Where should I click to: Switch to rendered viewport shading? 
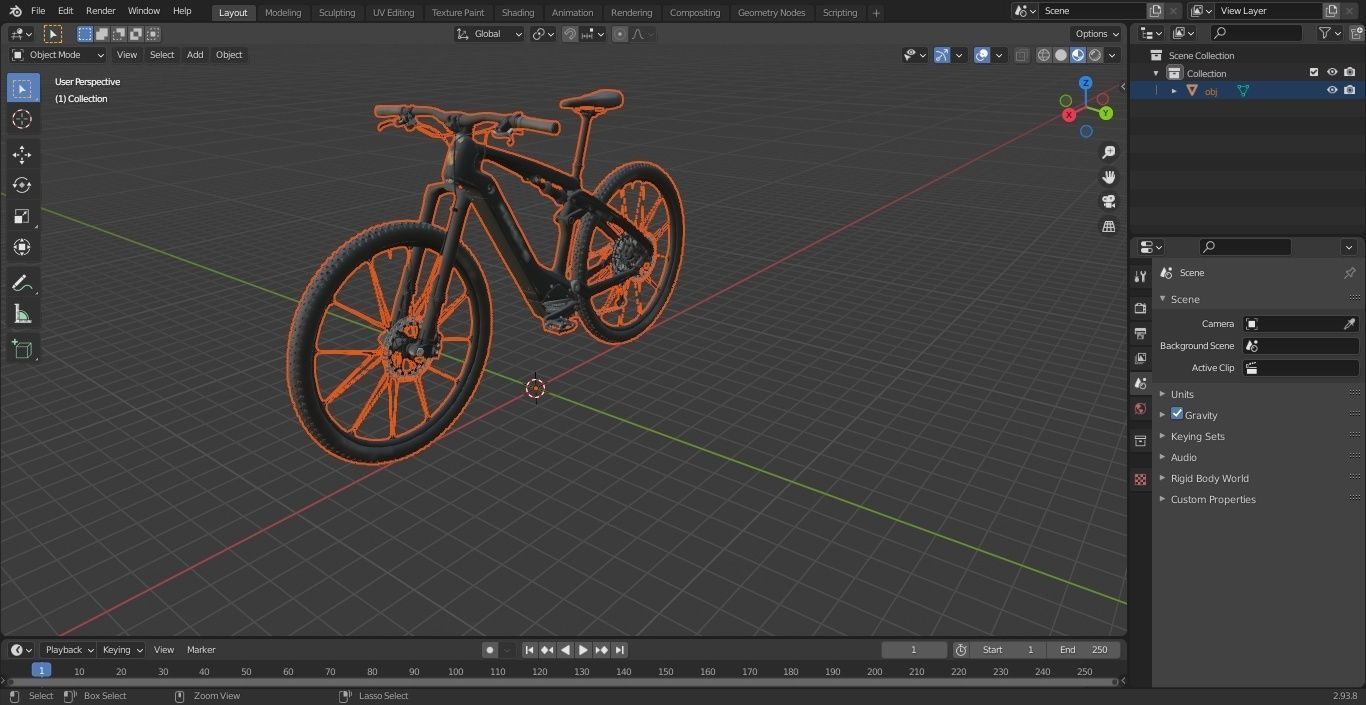(1095, 55)
